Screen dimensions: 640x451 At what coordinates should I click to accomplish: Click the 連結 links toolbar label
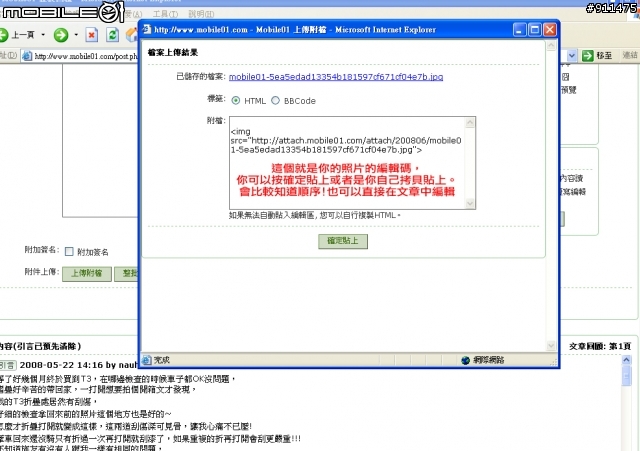point(630,55)
